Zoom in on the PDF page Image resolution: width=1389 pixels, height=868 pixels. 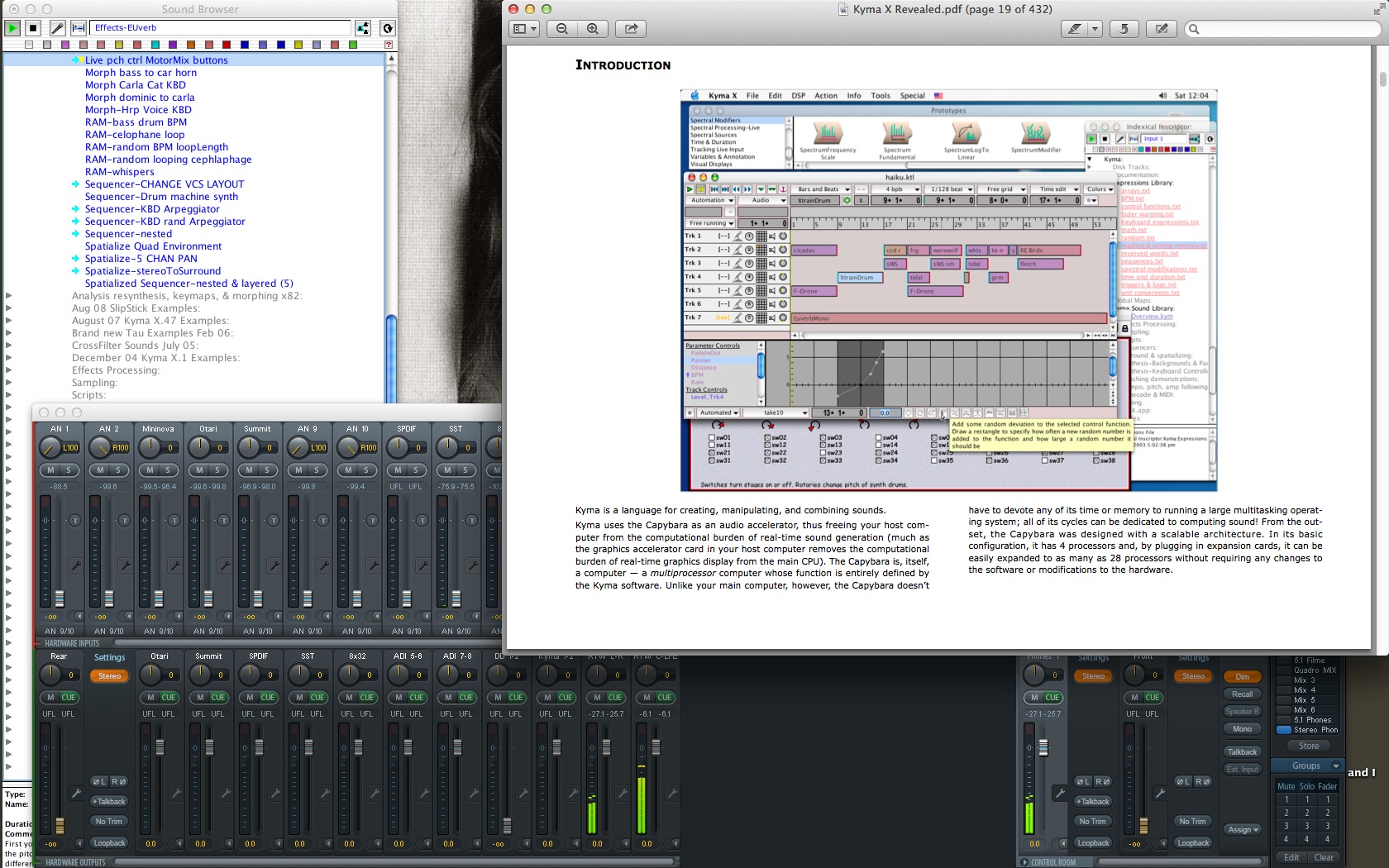[592, 29]
